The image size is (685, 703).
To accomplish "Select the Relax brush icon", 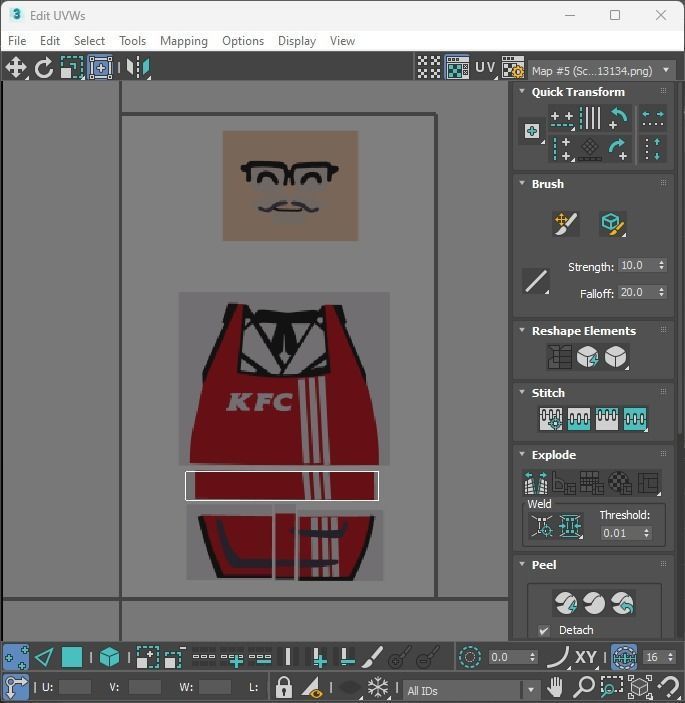I will (613, 224).
